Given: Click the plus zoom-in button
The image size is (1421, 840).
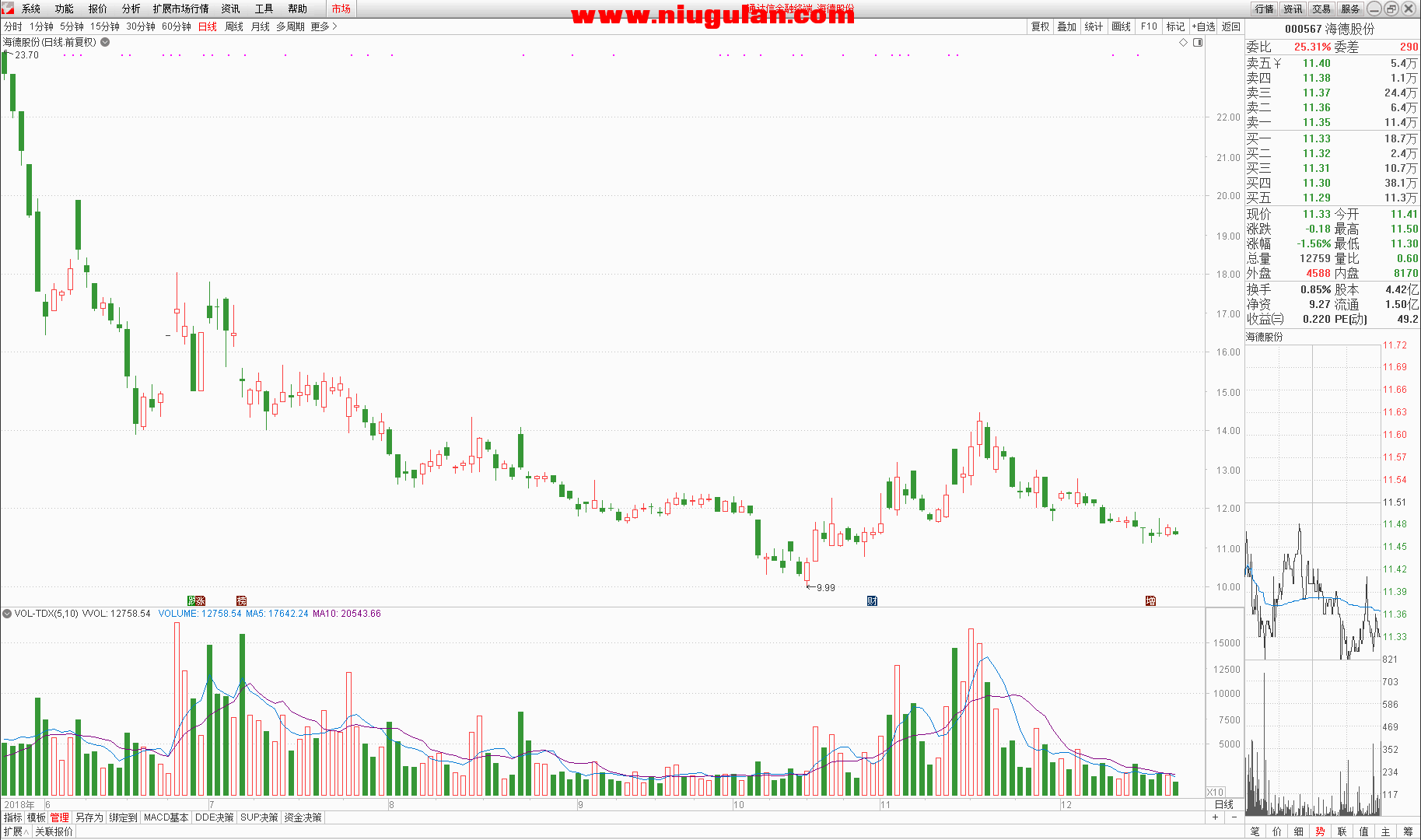Looking at the screenshot, I should pyautogui.click(x=1216, y=817).
